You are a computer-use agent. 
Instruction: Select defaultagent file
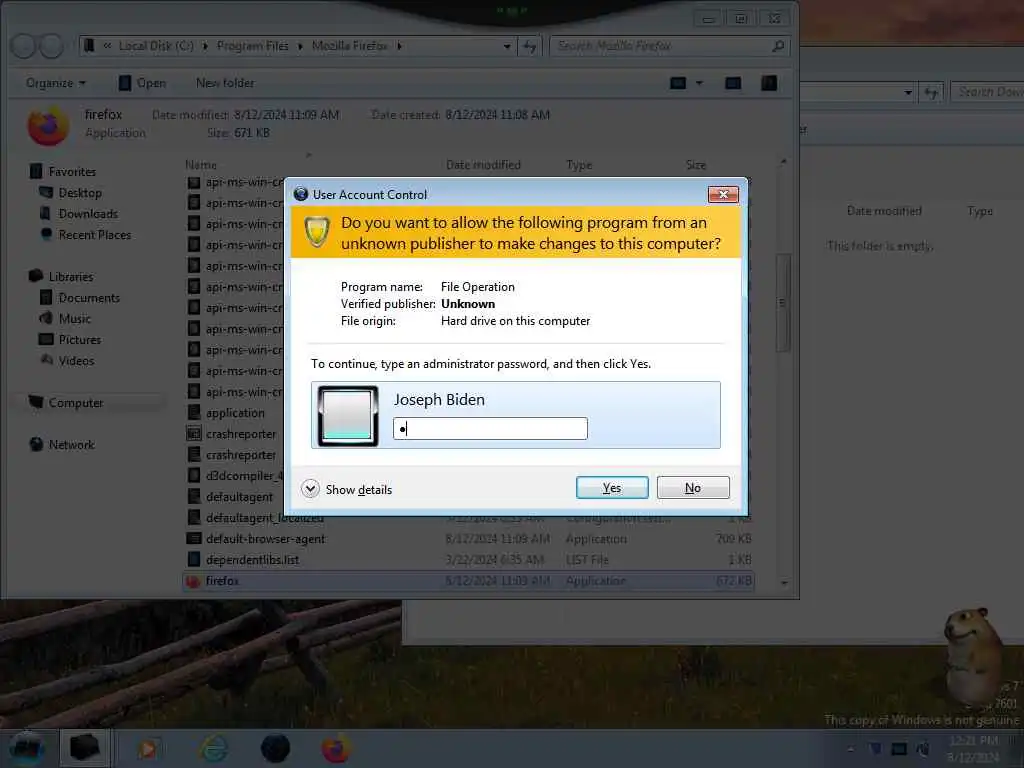pyautogui.click(x=239, y=497)
